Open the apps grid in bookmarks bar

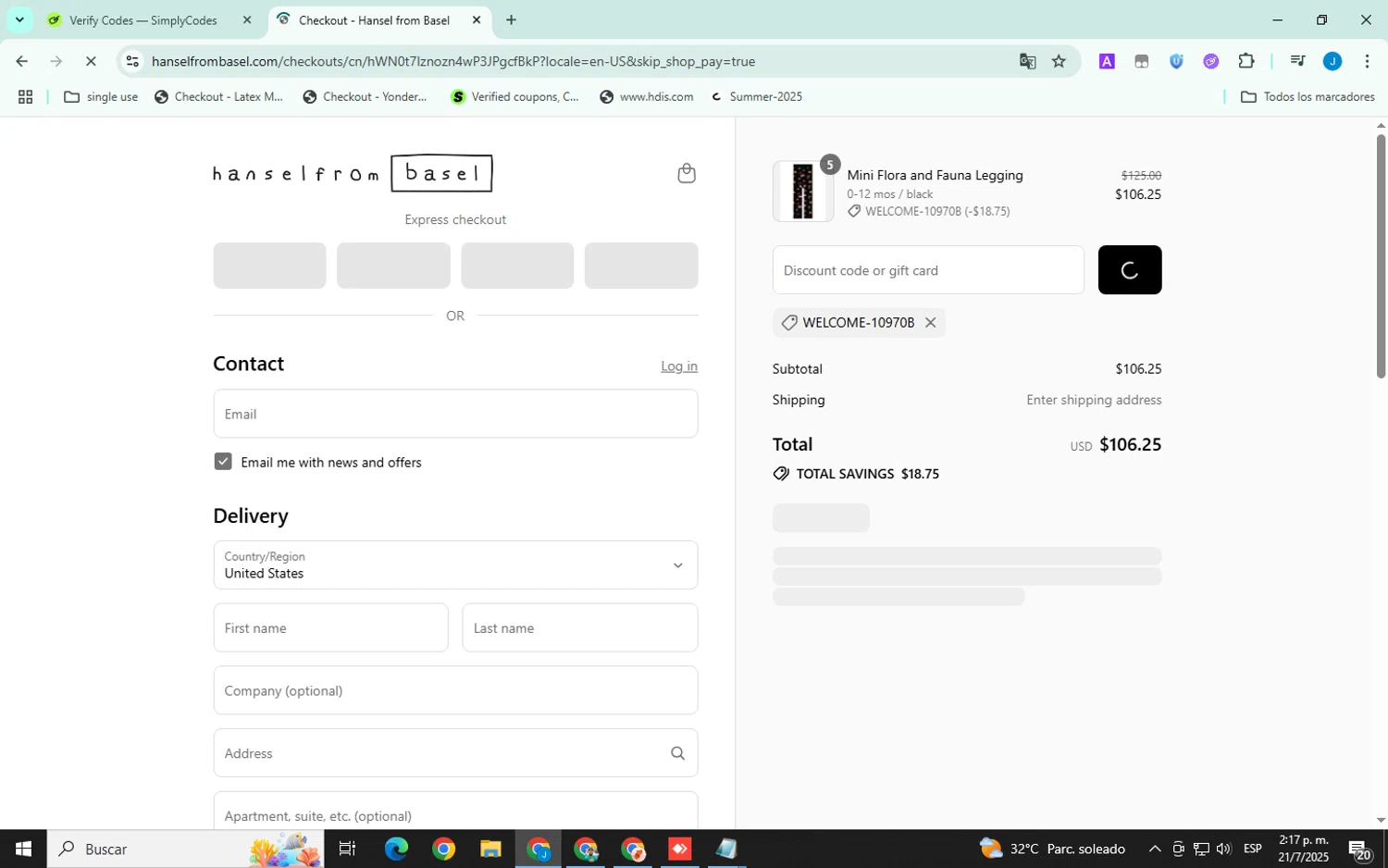(25, 96)
